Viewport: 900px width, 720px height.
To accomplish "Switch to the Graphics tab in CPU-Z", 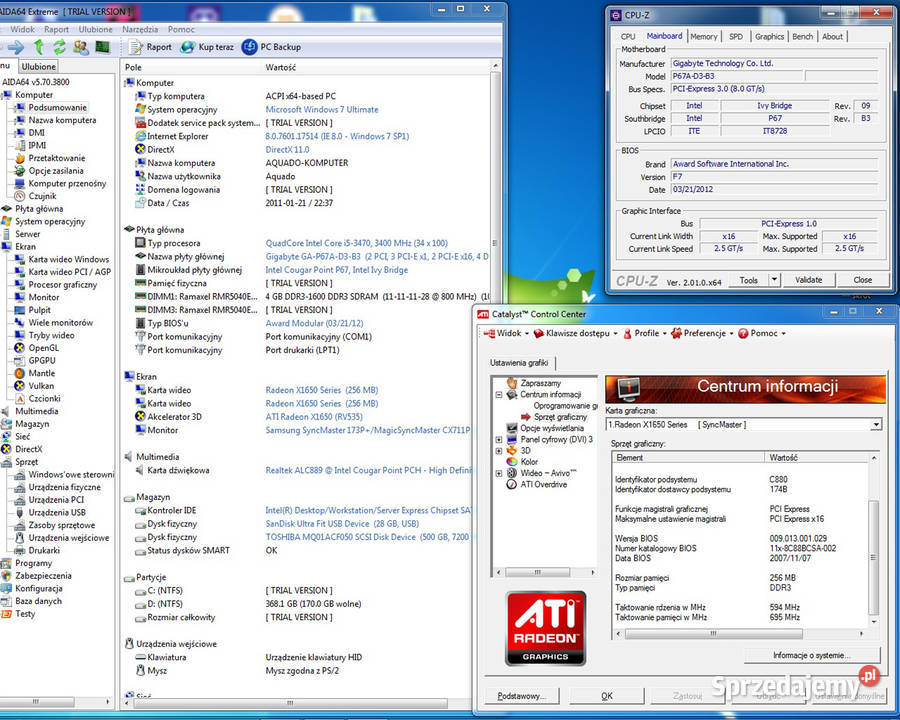I will point(769,36).
